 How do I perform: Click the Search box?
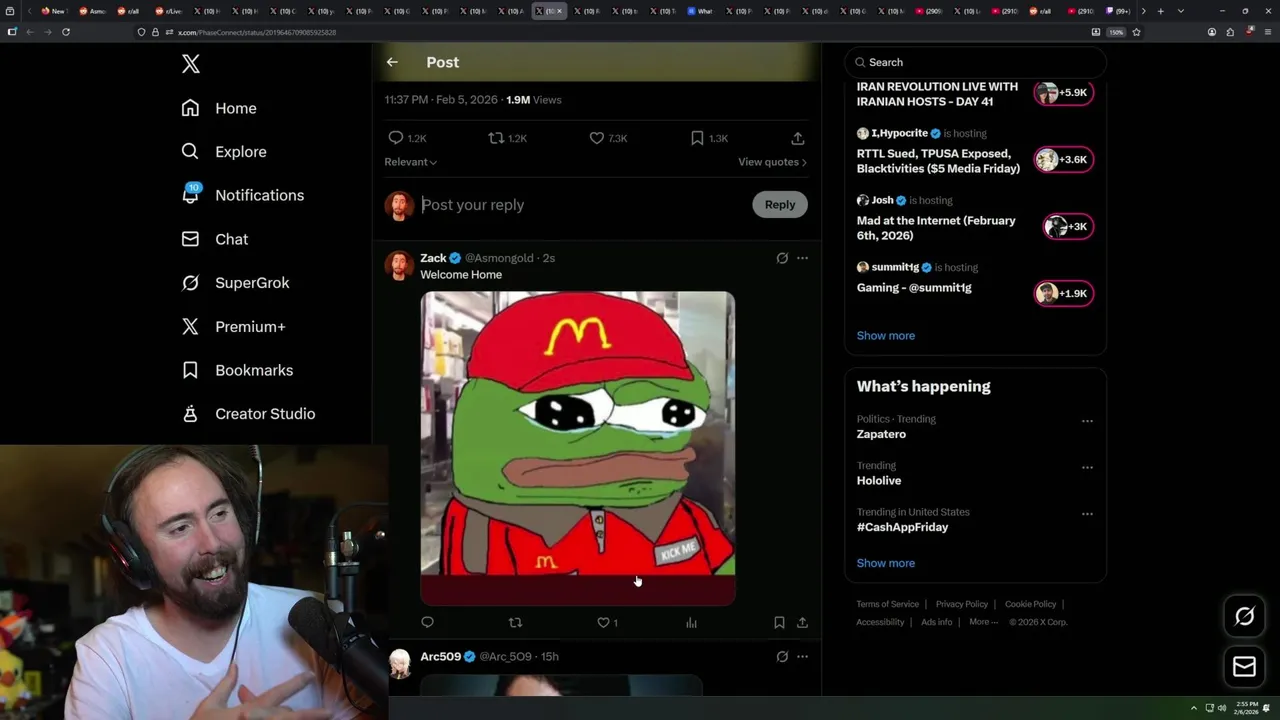coord(975,62)
